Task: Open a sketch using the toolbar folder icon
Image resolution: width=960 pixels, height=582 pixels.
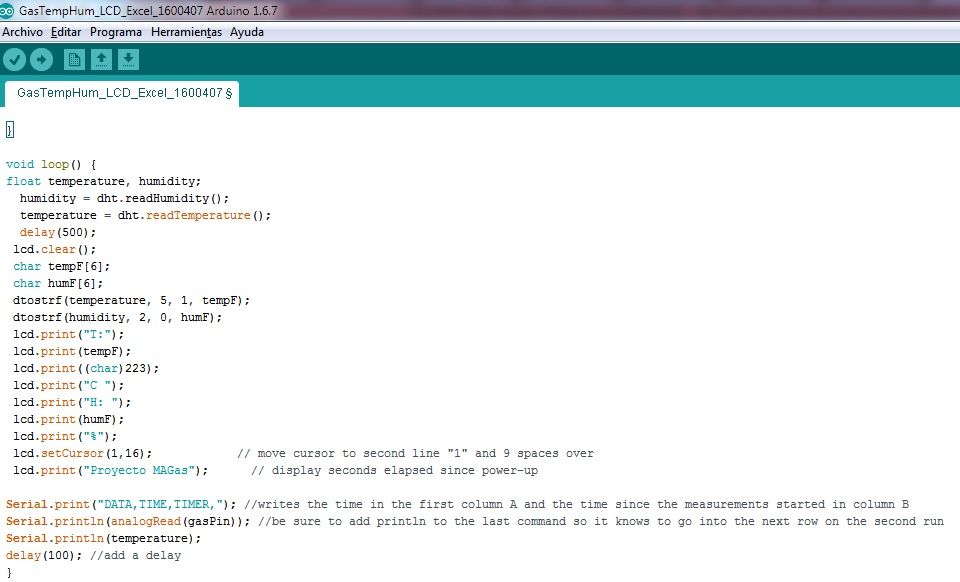Action: (100, 59)
